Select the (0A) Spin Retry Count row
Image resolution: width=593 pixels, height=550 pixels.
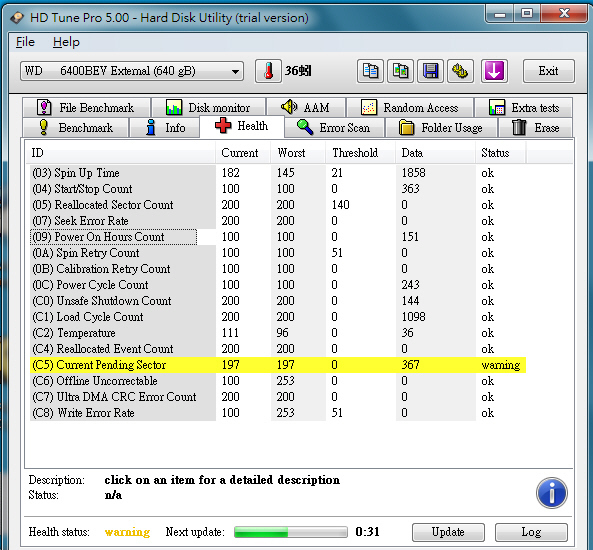coord(278,253)
